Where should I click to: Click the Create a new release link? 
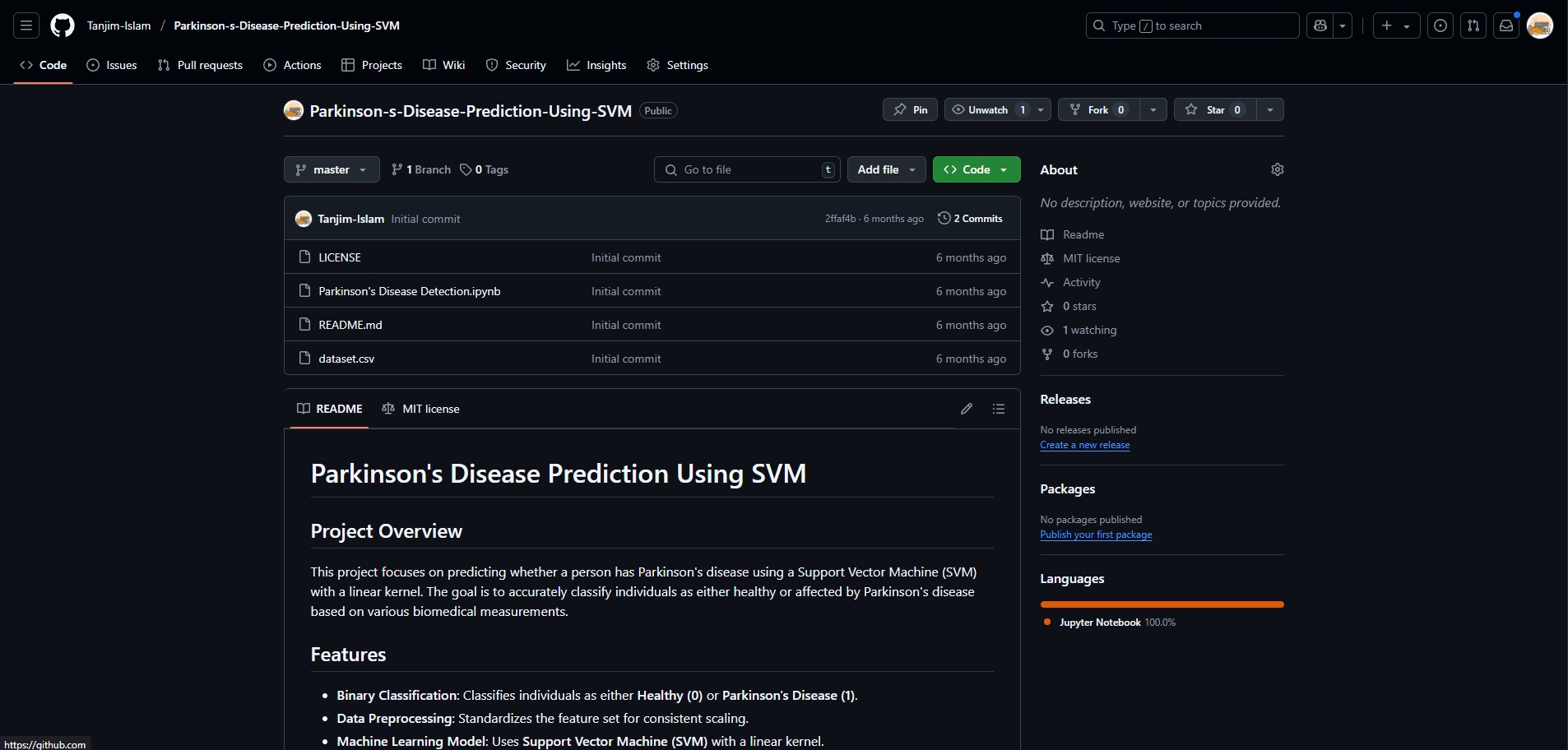point(1084,445)
